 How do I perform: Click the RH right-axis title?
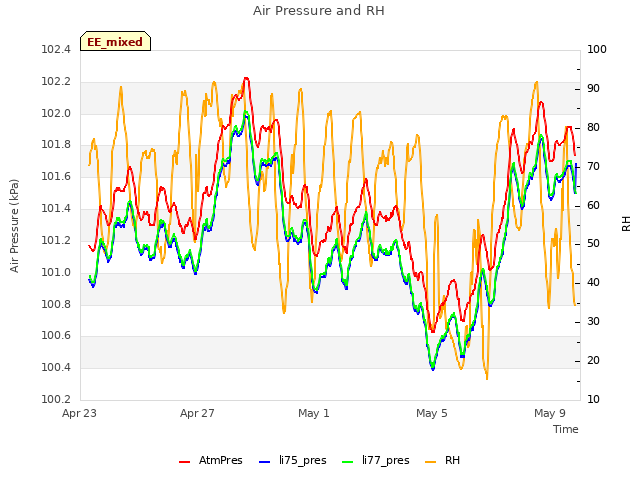coord(626,224)
